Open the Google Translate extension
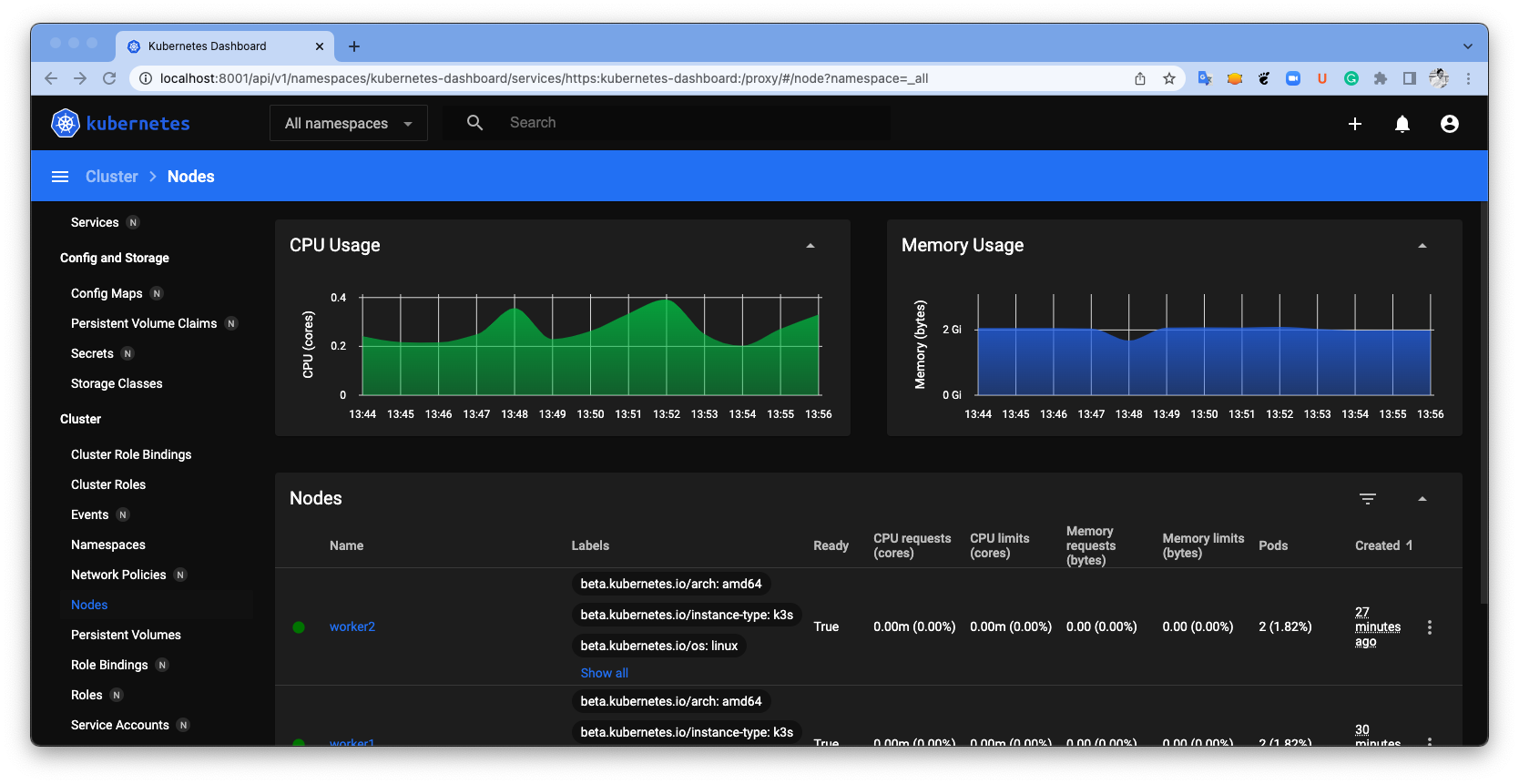Screen dimensions: 1519x784 click(1205, 78)
